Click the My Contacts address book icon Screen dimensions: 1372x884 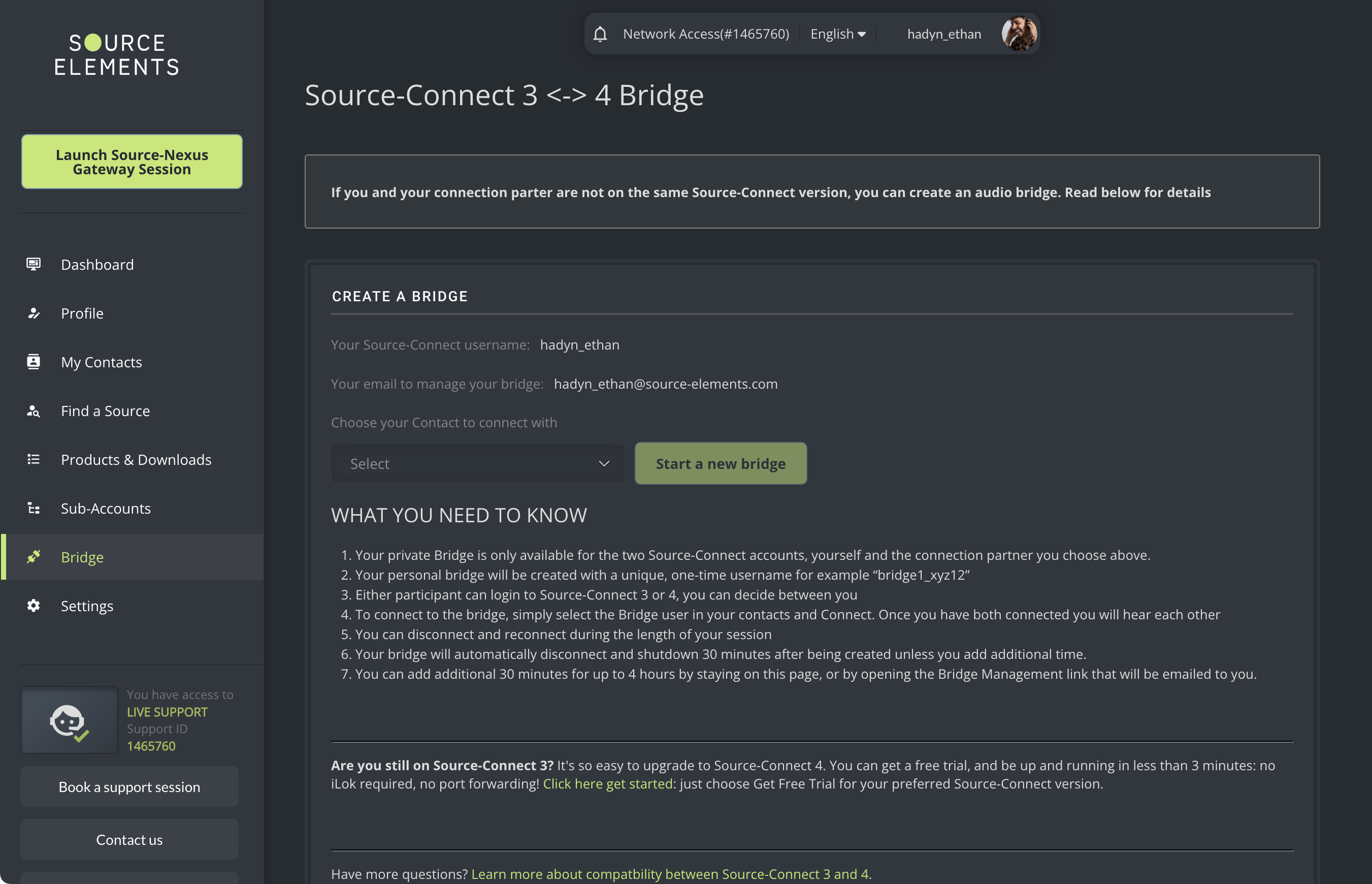tap(34, 362)
